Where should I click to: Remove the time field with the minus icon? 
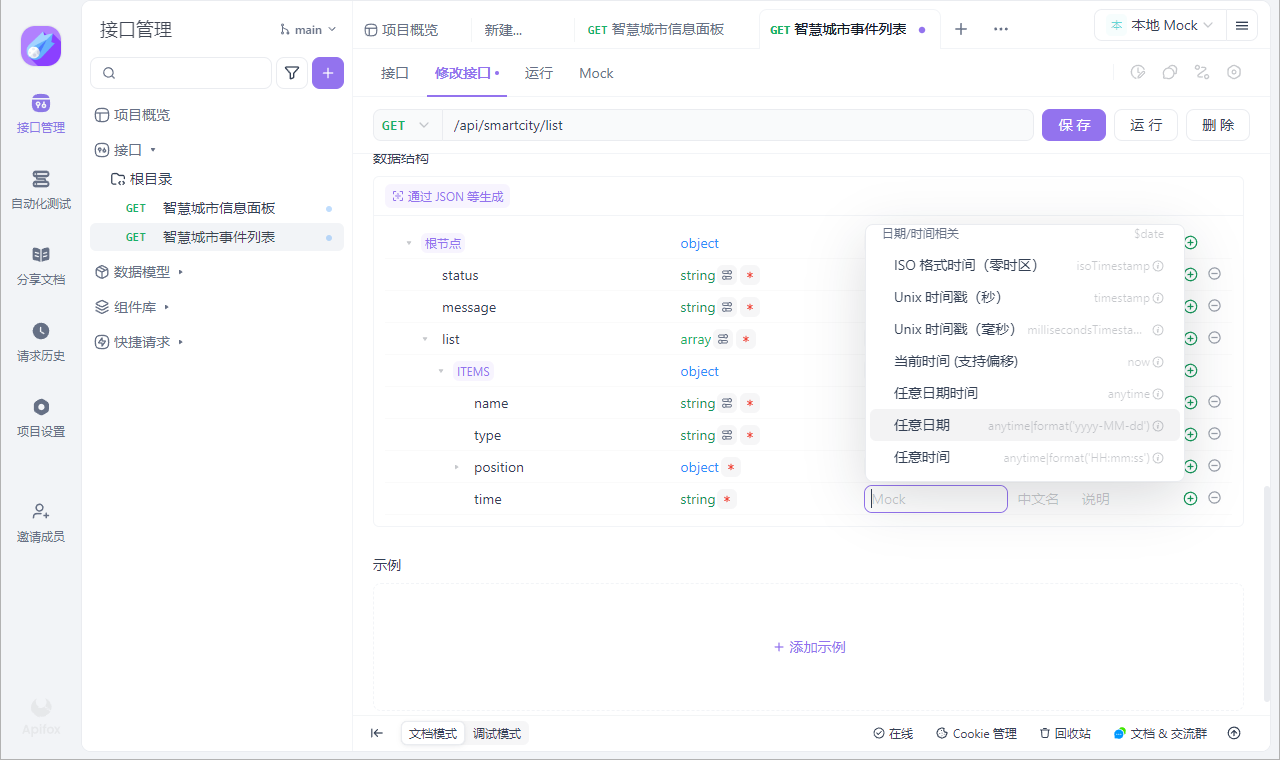point(1214,498)
